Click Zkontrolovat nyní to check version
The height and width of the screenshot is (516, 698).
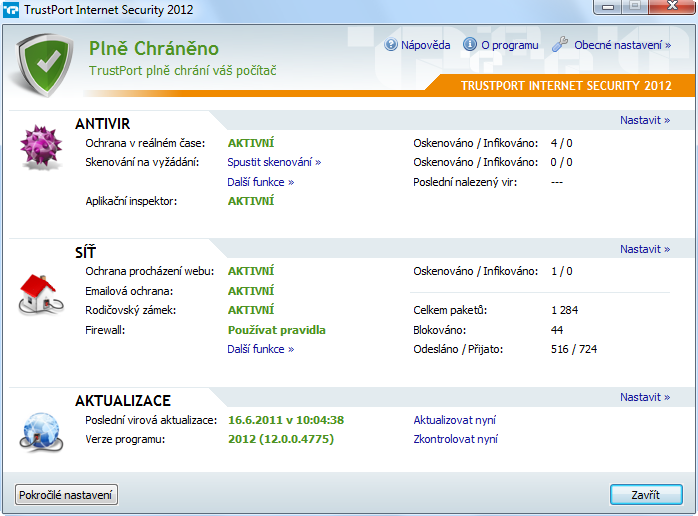(455, 439)
